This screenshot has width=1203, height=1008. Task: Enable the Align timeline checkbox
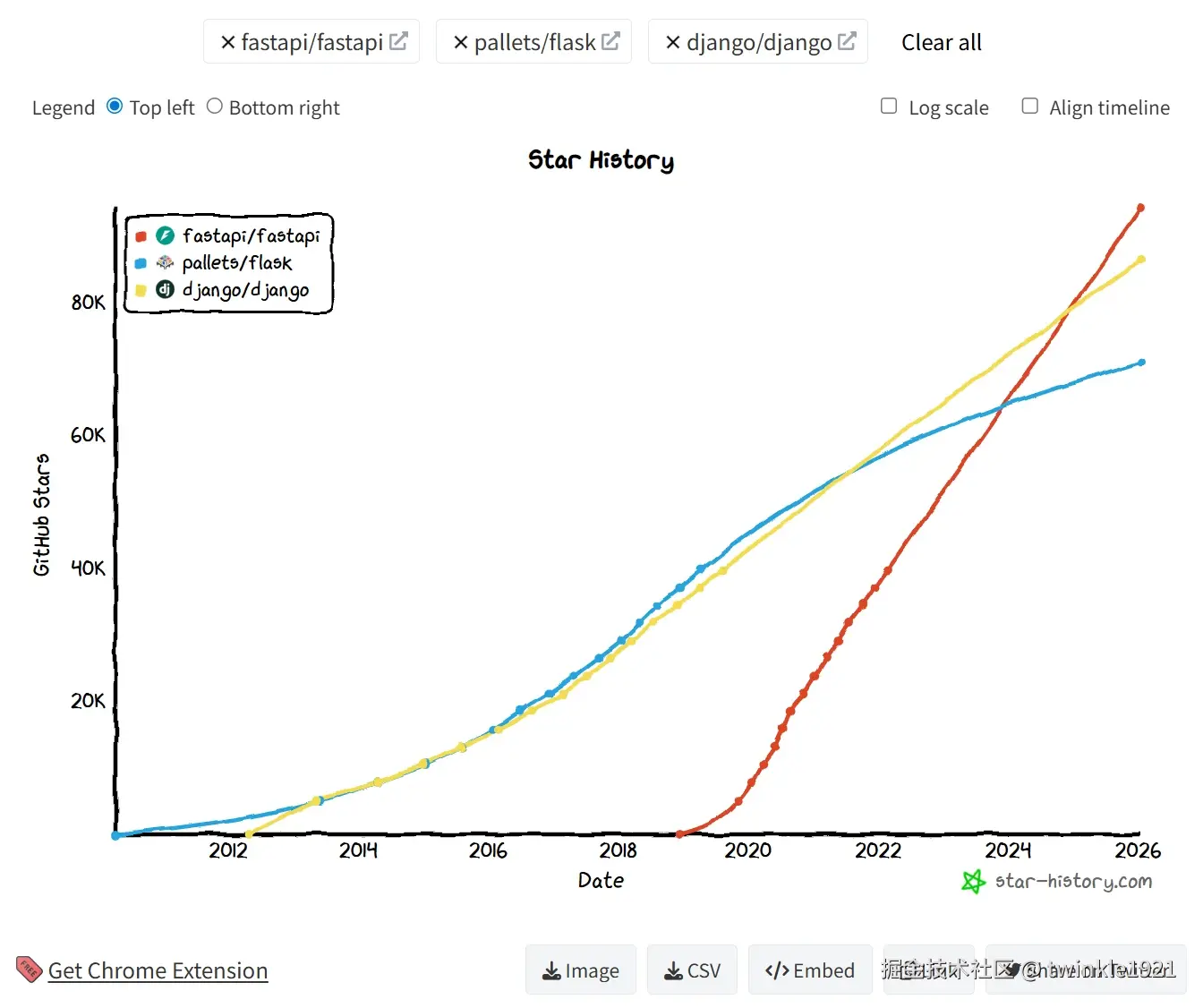point(1030,107)
